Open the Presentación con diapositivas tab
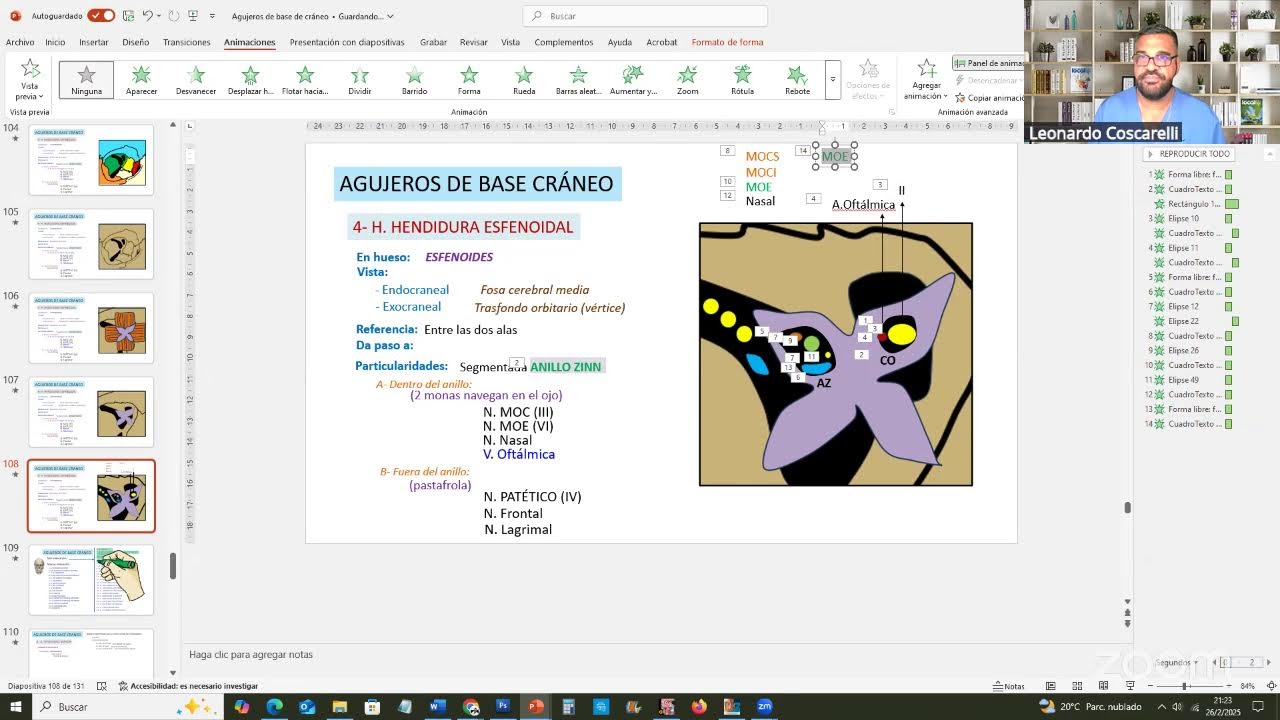The image size is (1280, 720). 347,42
